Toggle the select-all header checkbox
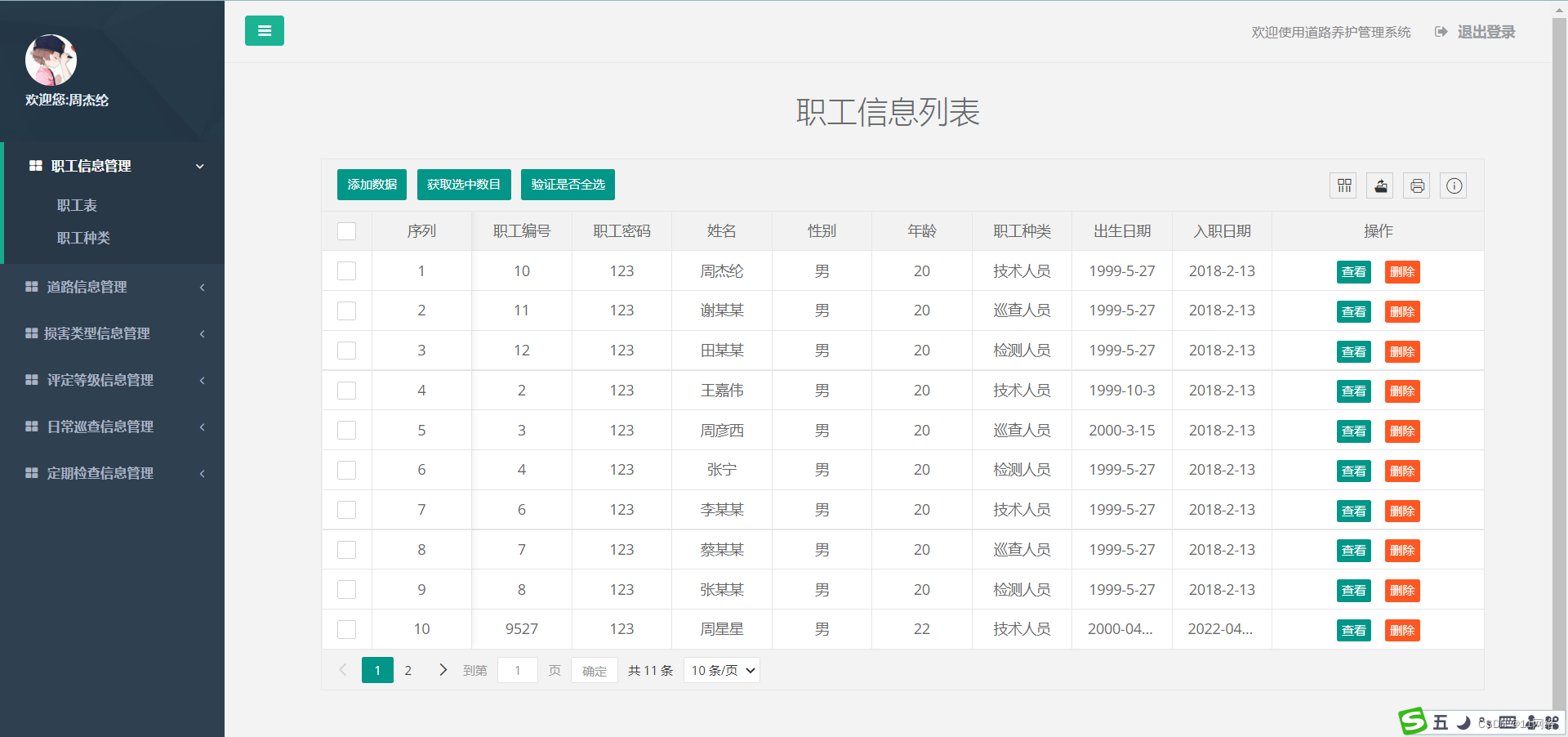 tap(347, 231)
